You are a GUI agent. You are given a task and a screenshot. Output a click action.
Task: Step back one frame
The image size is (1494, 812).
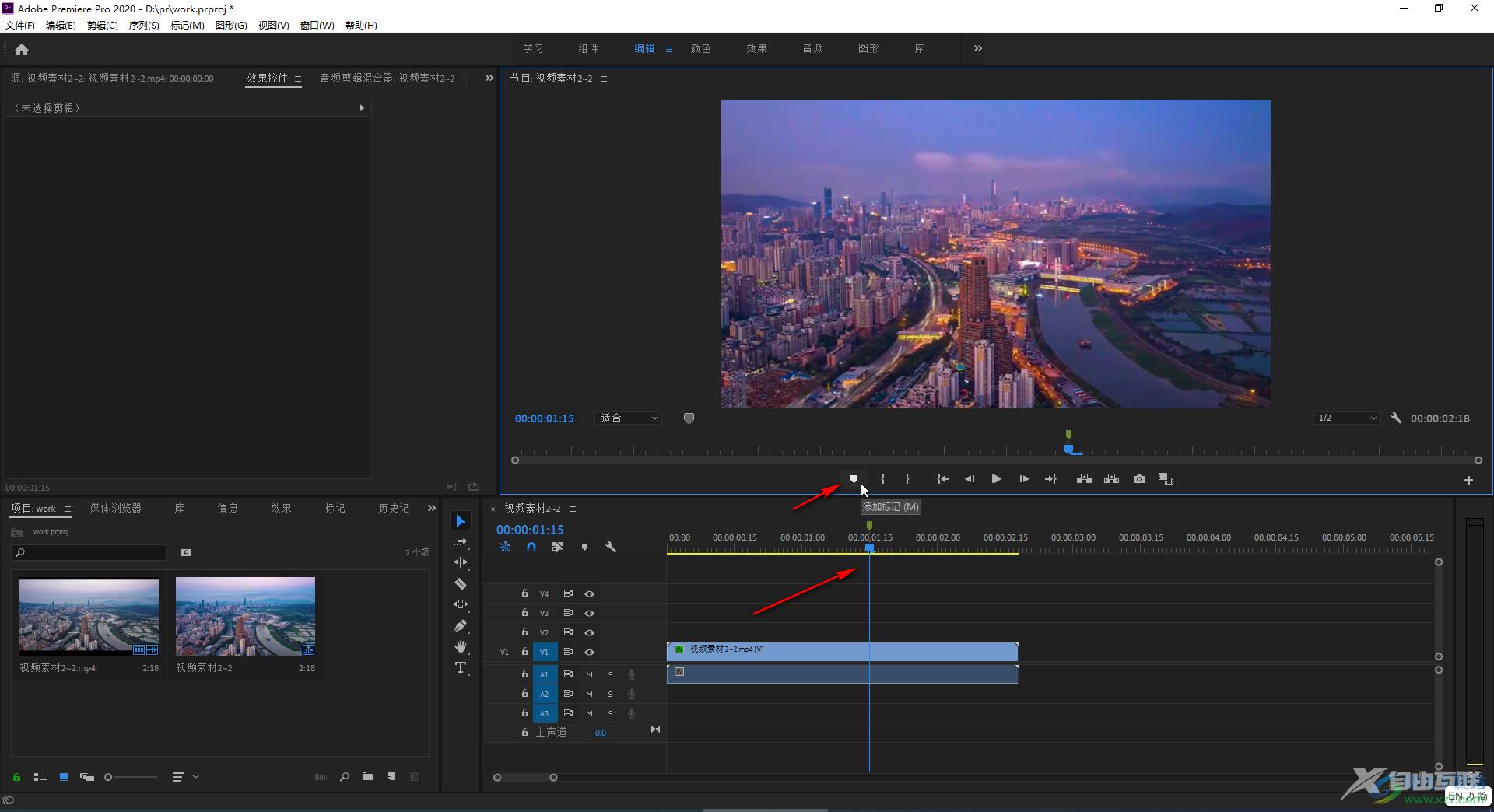(x=970, y=479)
